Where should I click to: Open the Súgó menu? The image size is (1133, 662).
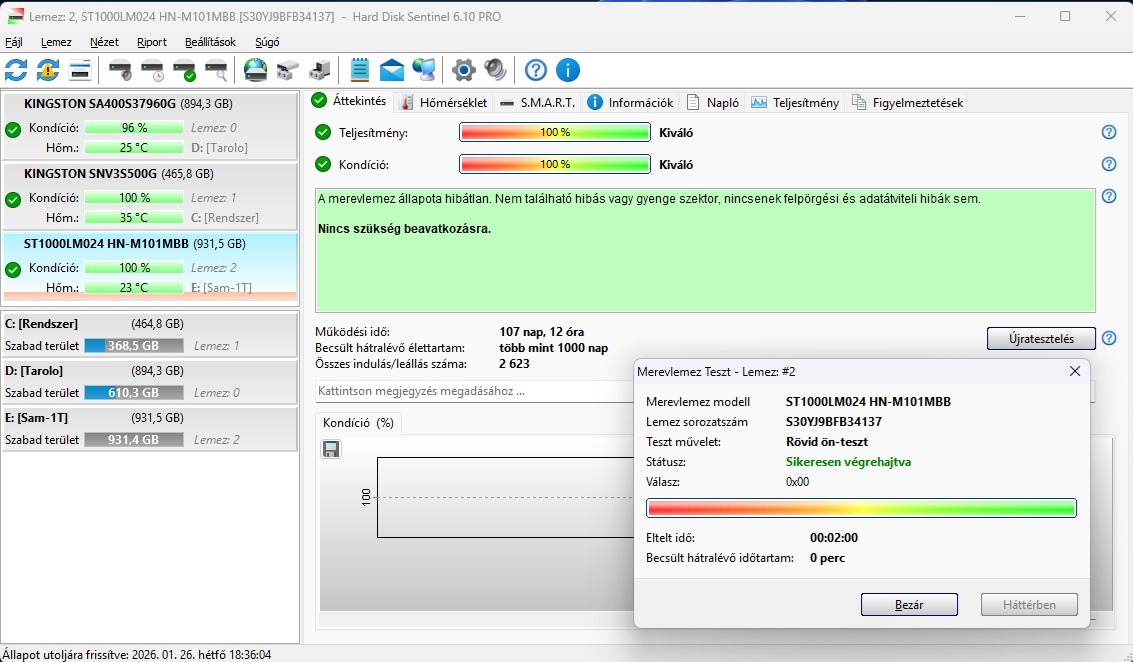coord(267,42)
